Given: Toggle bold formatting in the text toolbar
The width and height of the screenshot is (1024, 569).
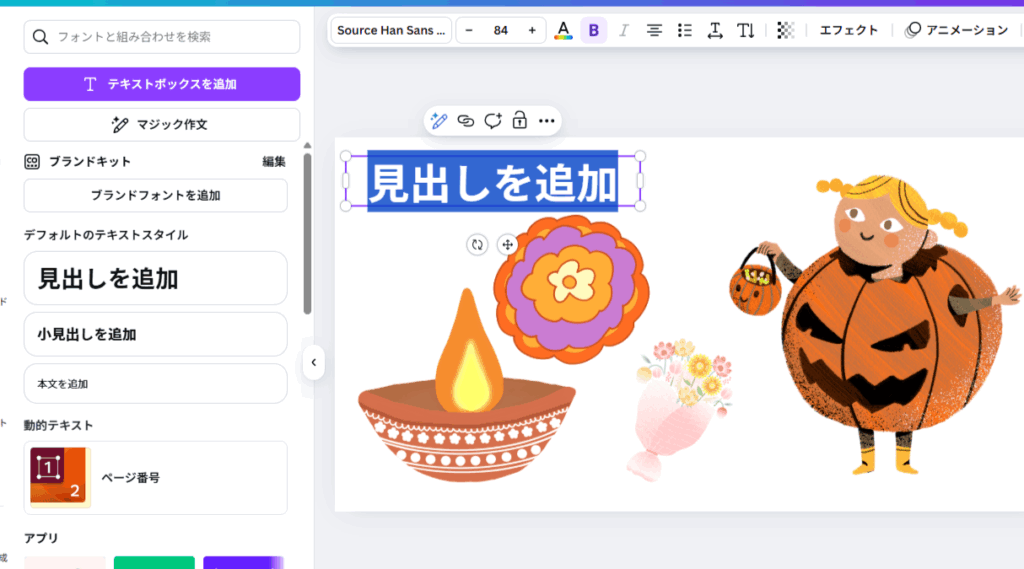Looking at the screenshot, I should 594,30.
